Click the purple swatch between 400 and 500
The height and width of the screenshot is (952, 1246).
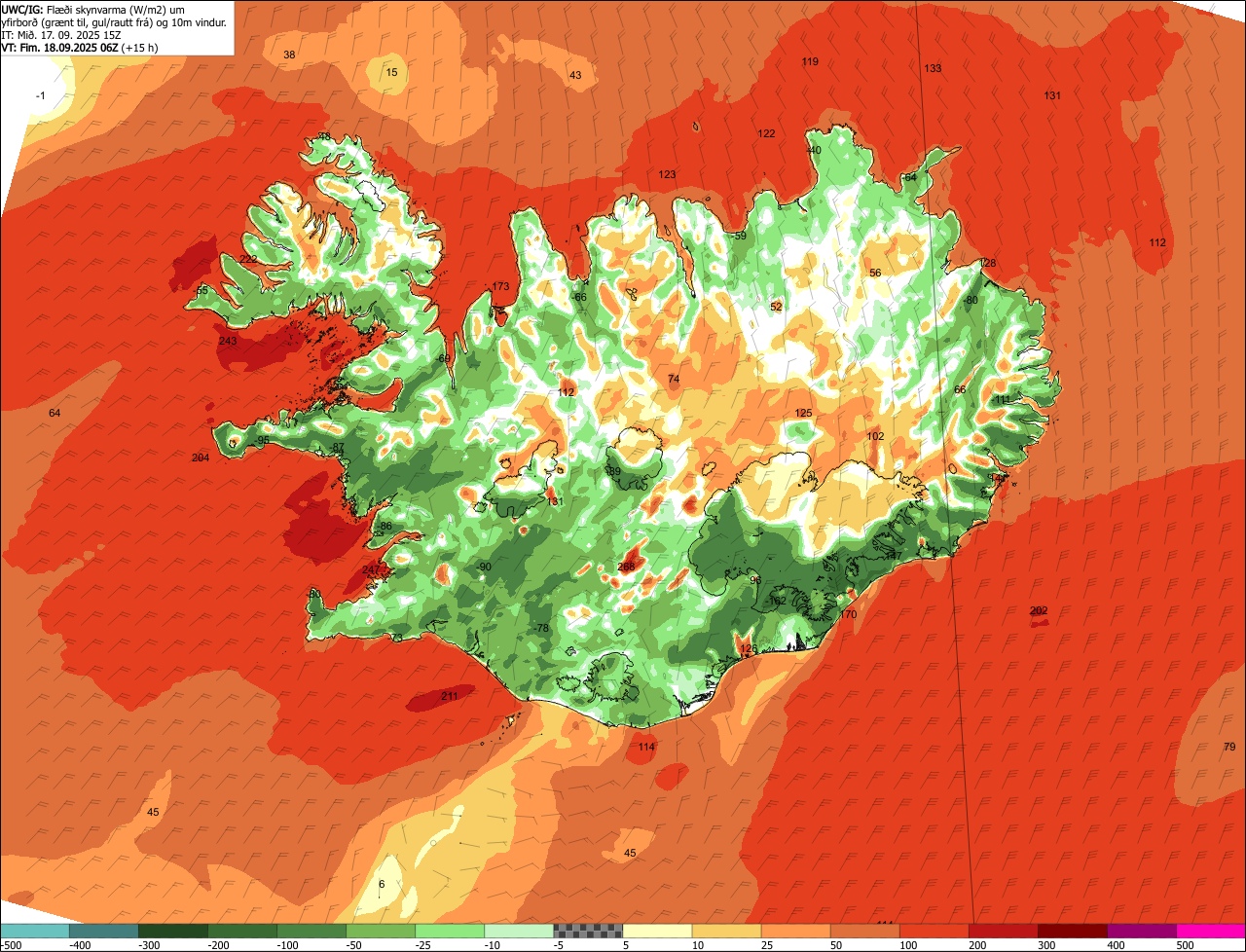[1142, 931]
